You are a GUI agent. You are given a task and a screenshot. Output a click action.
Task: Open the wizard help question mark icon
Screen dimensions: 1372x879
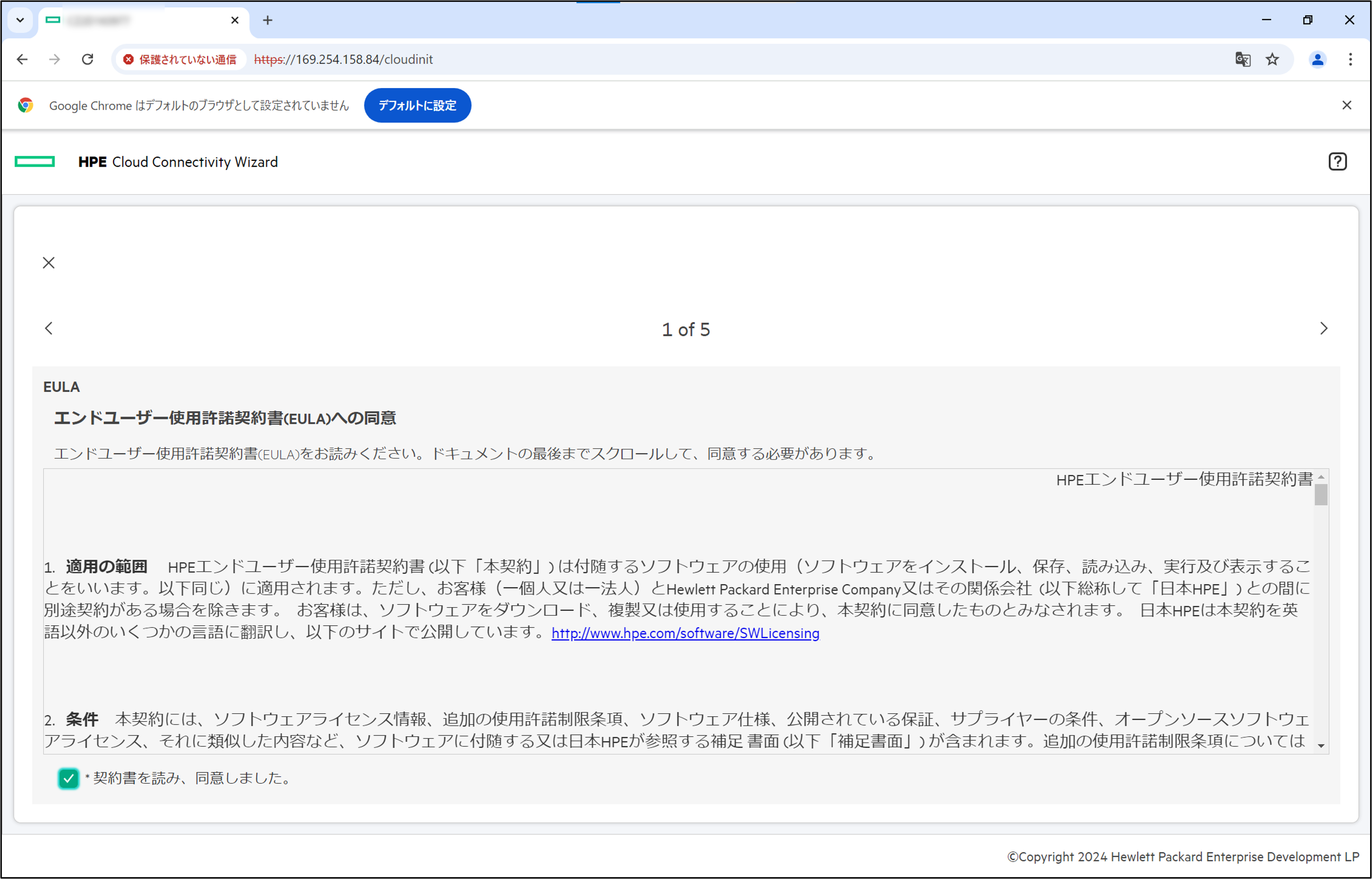click(1337, 162)
